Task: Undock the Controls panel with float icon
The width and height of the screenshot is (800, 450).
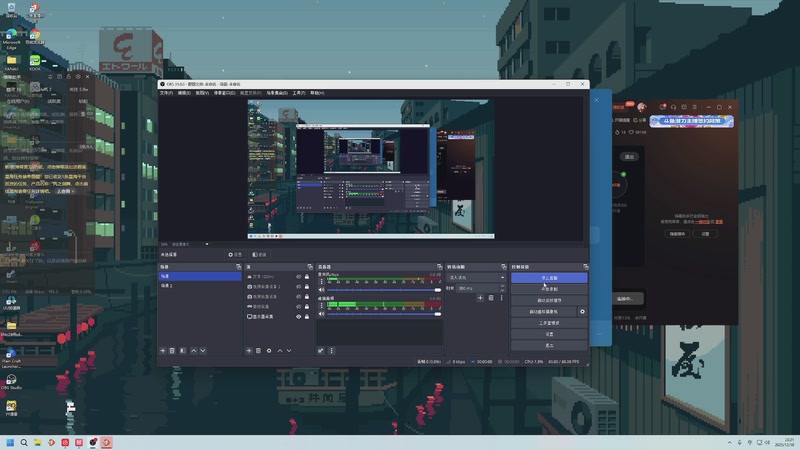Action: (585, 267)
